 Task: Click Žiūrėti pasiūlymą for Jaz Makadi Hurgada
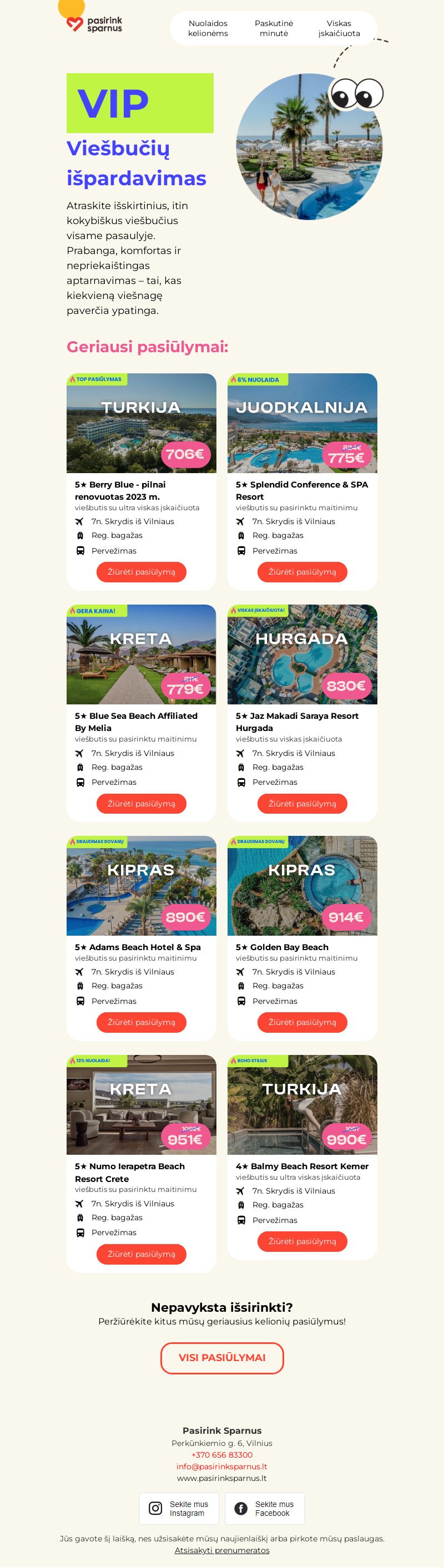(302, 804)
